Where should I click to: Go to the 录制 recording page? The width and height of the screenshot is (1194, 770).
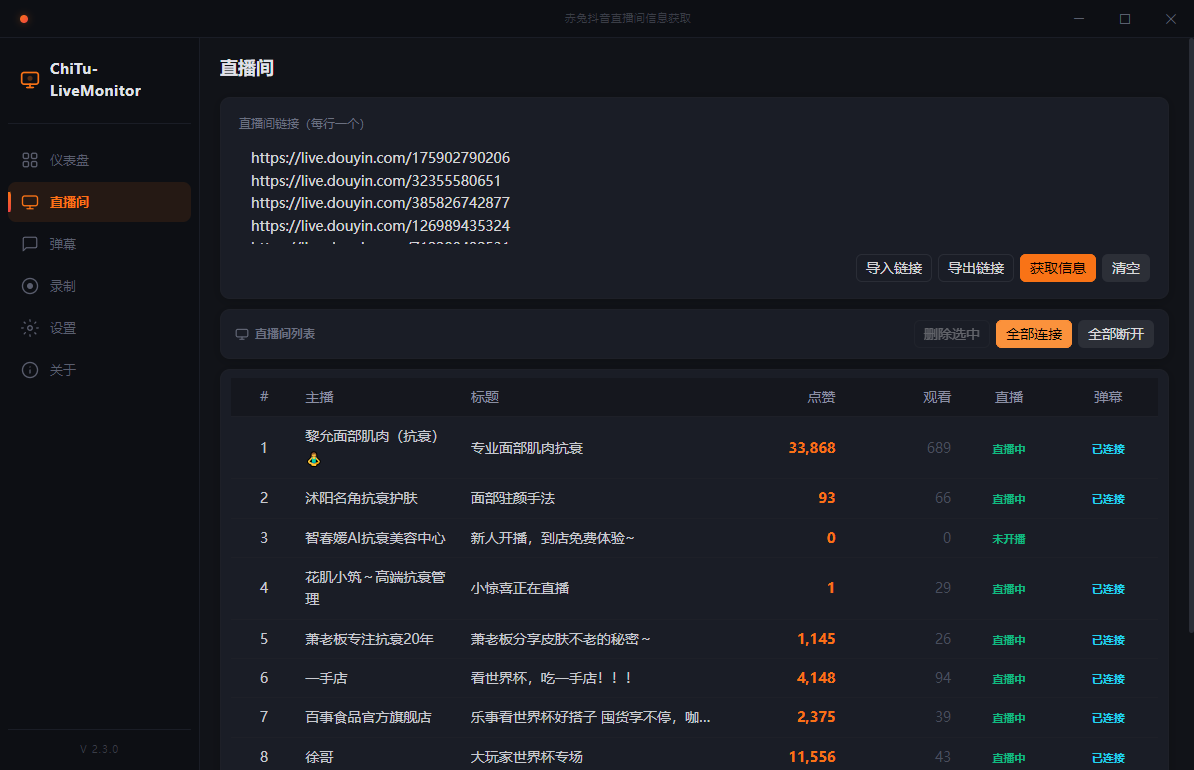pos(99,286)
